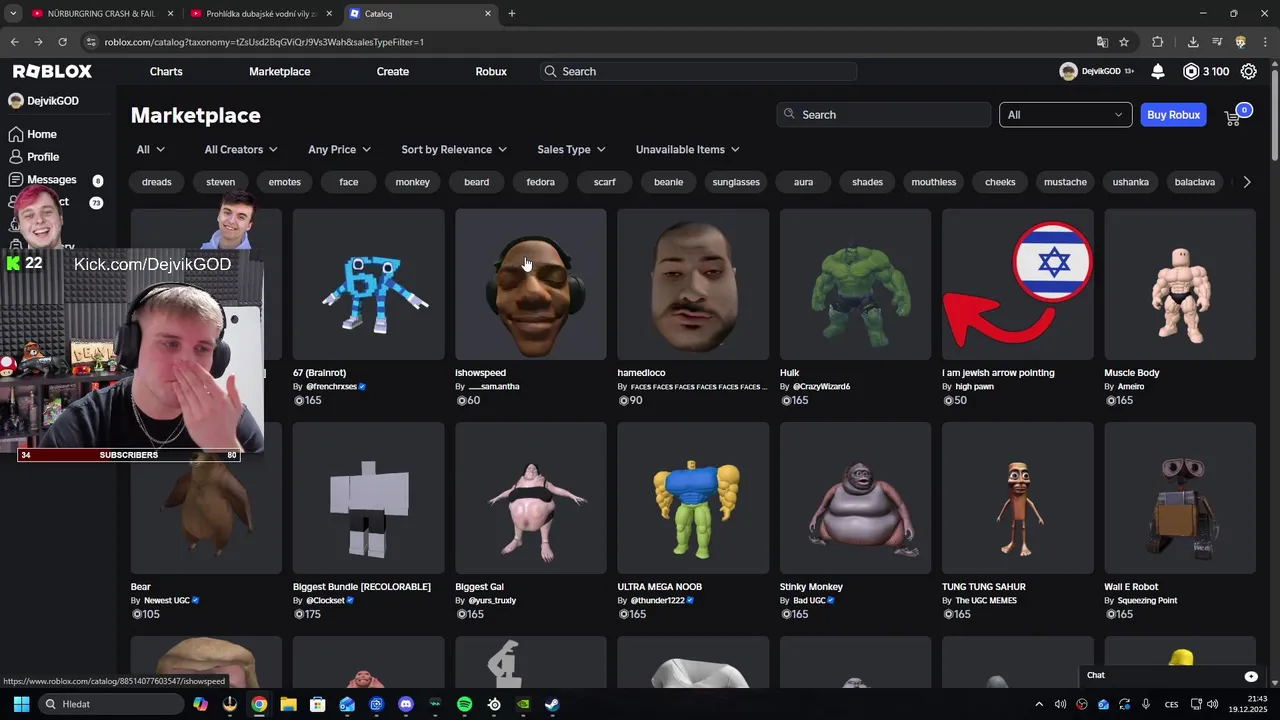Open Spotify from the taskbar
Screen dimensions: 1280x720
pyautogui.click(x=465, y=704)
